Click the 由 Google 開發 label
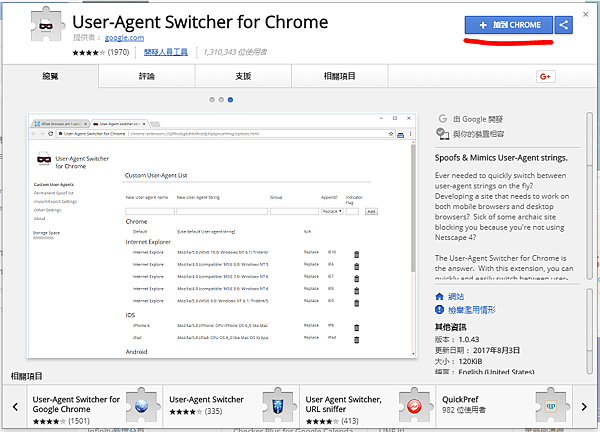The image size is (600, 432). [478, 119]
